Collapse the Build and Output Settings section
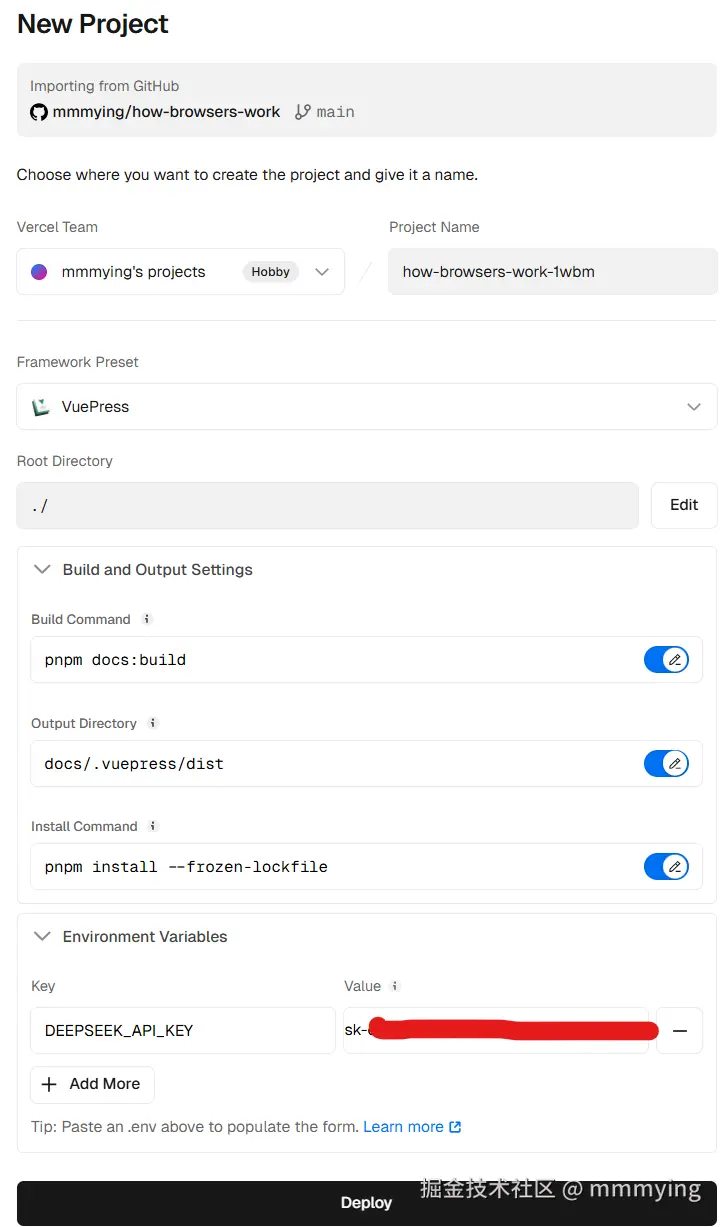This screenshot has height=1227, width=725. pyautogui.click(x=42, y=570)
